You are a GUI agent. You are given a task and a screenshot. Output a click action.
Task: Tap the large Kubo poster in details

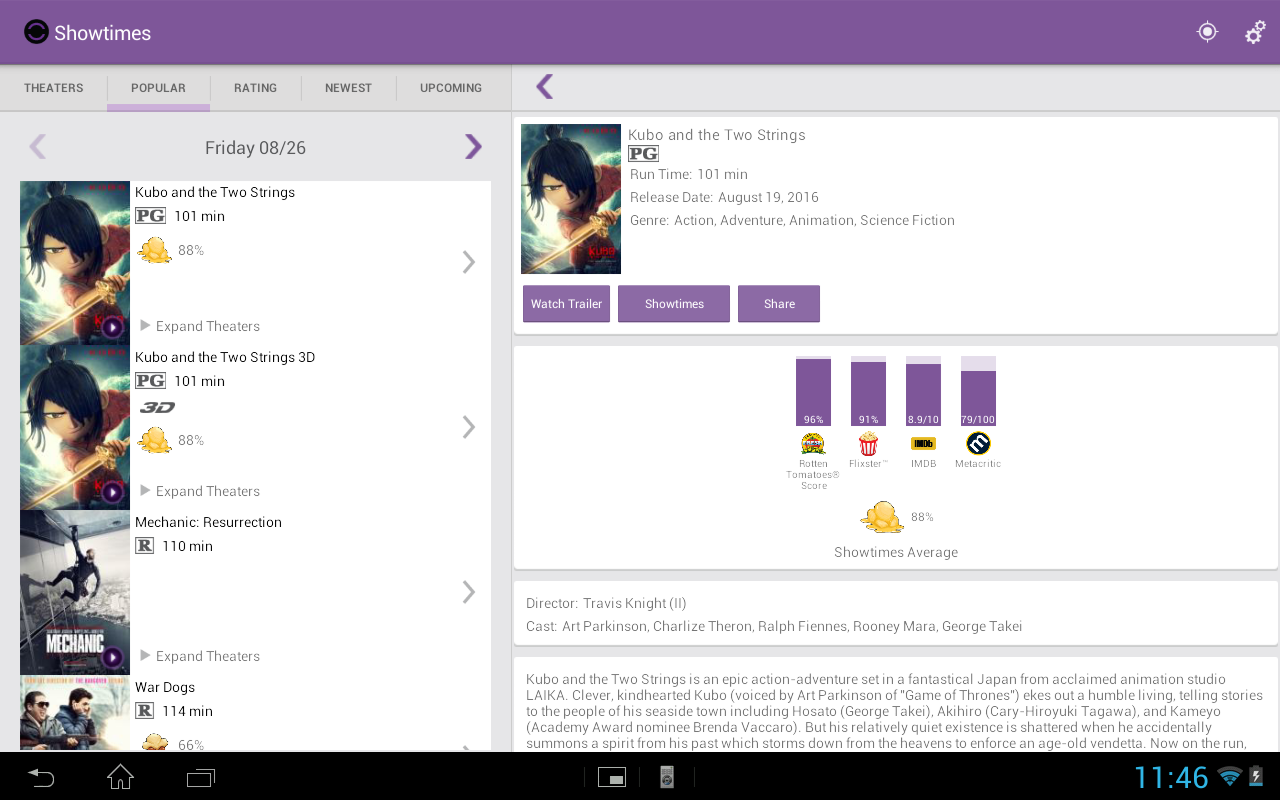click(571, 199)
